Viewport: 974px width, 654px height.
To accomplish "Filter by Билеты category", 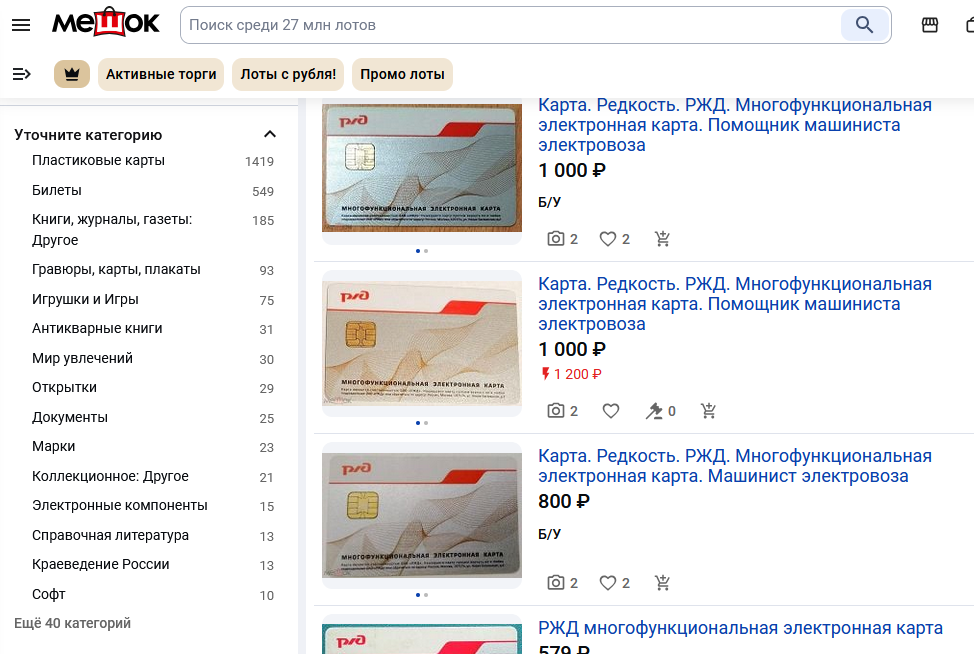I will [x=57, y=190].
